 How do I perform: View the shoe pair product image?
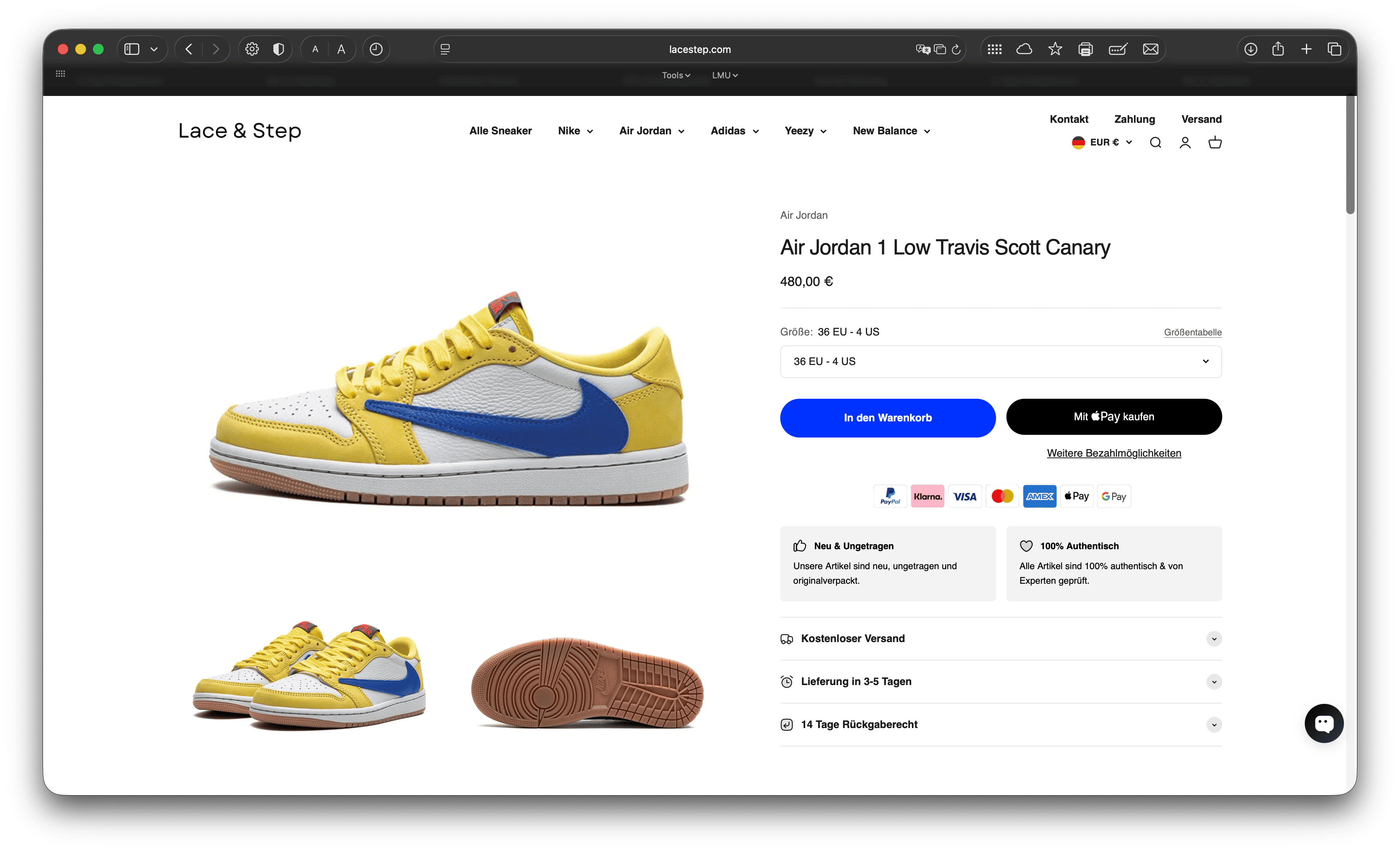(309, 676)
